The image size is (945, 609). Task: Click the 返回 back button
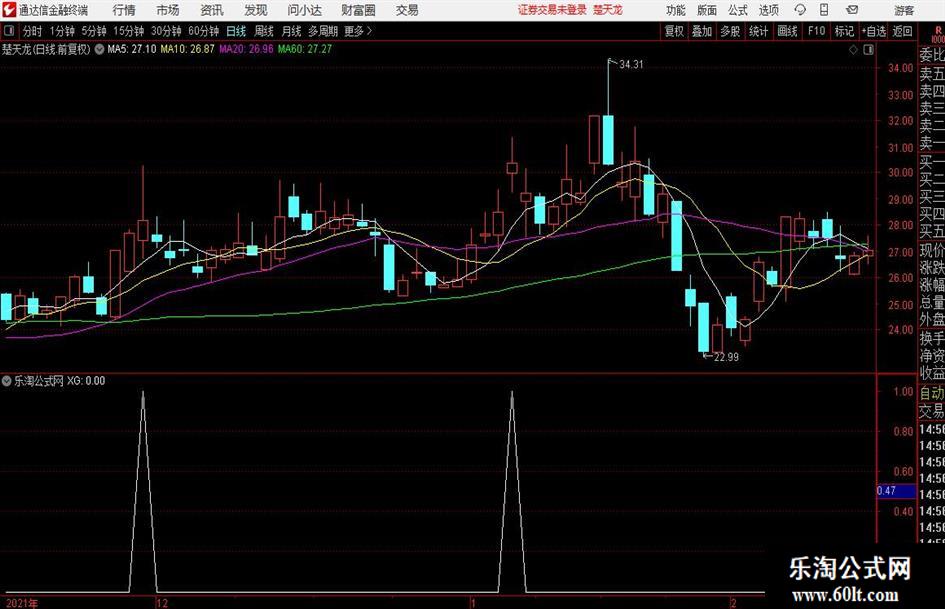902,31
